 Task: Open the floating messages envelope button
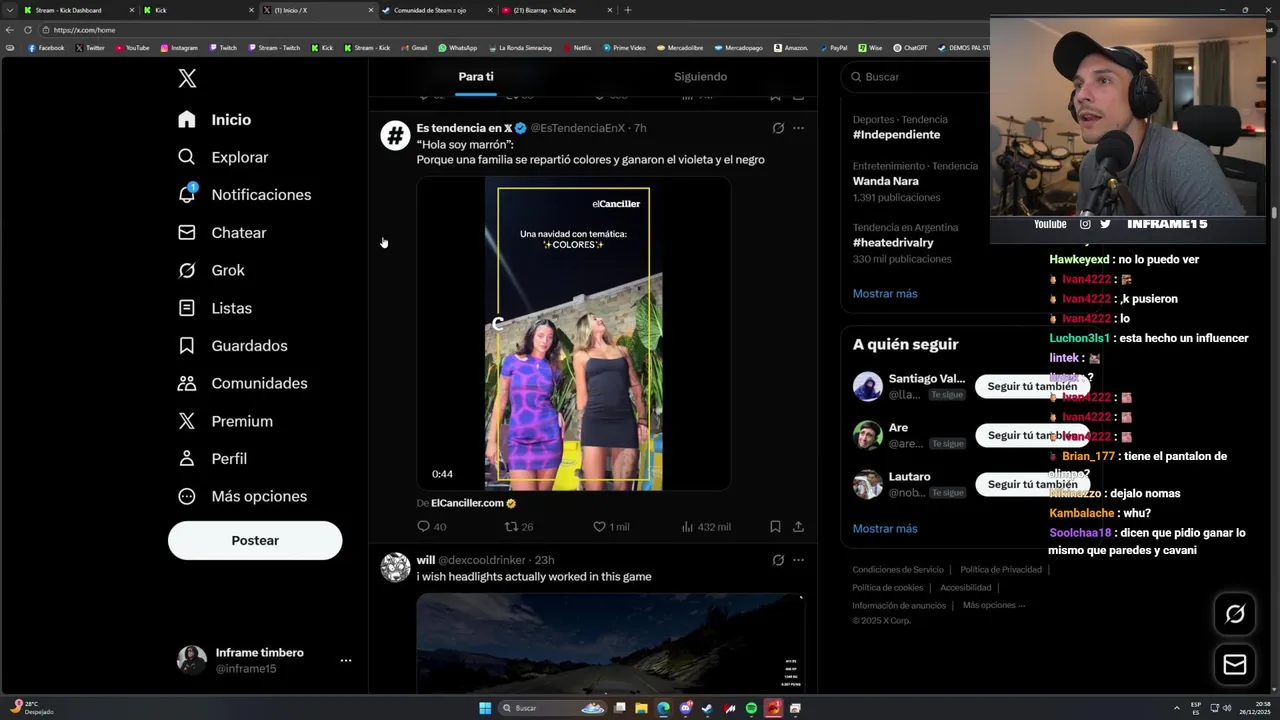[x=1235, y=665]
